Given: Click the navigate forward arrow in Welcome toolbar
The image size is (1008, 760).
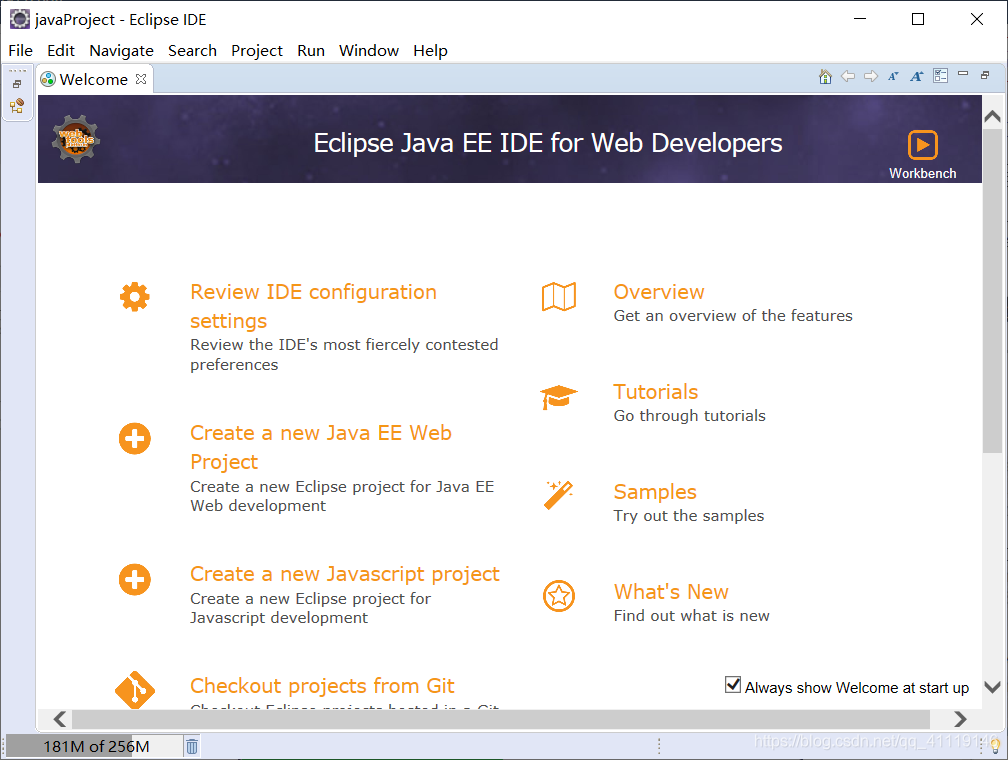Looking at the screenshot, I should 871,77.
